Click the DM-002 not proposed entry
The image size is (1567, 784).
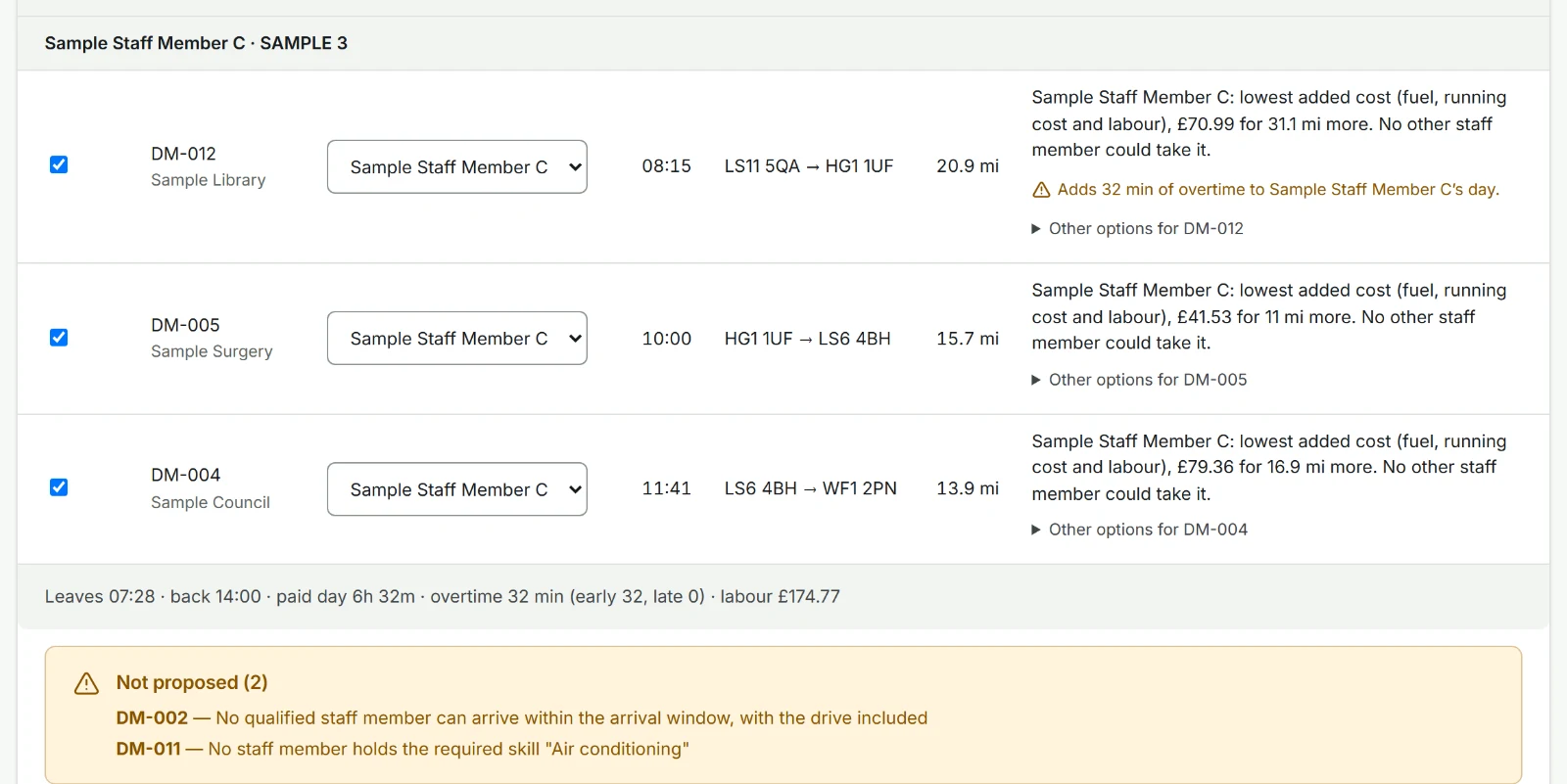tap(522, 717)
